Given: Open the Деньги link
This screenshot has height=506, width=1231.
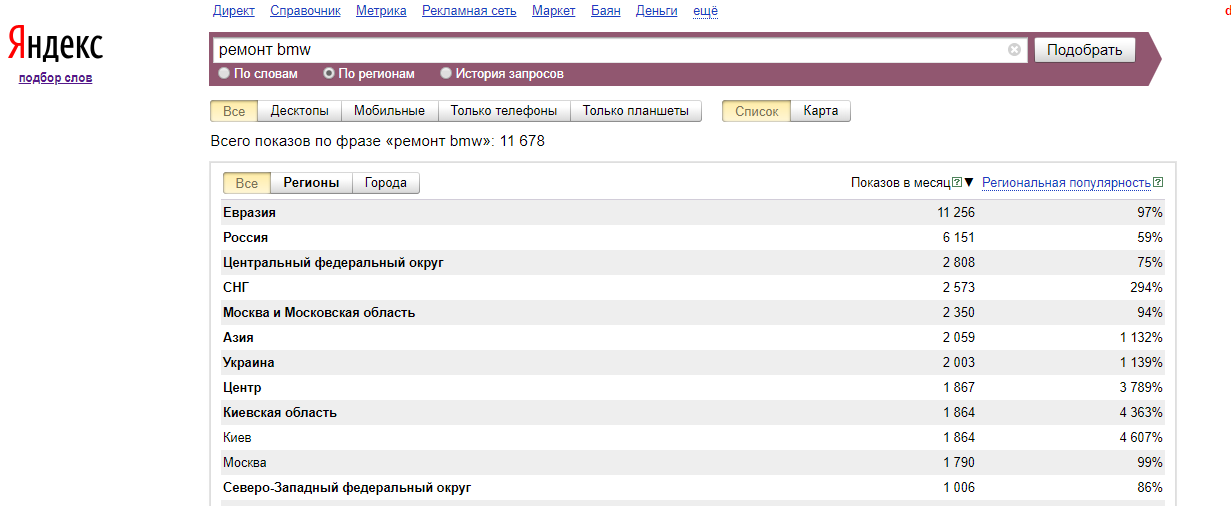Looking at the screenshot, I should tap(656, 11).
